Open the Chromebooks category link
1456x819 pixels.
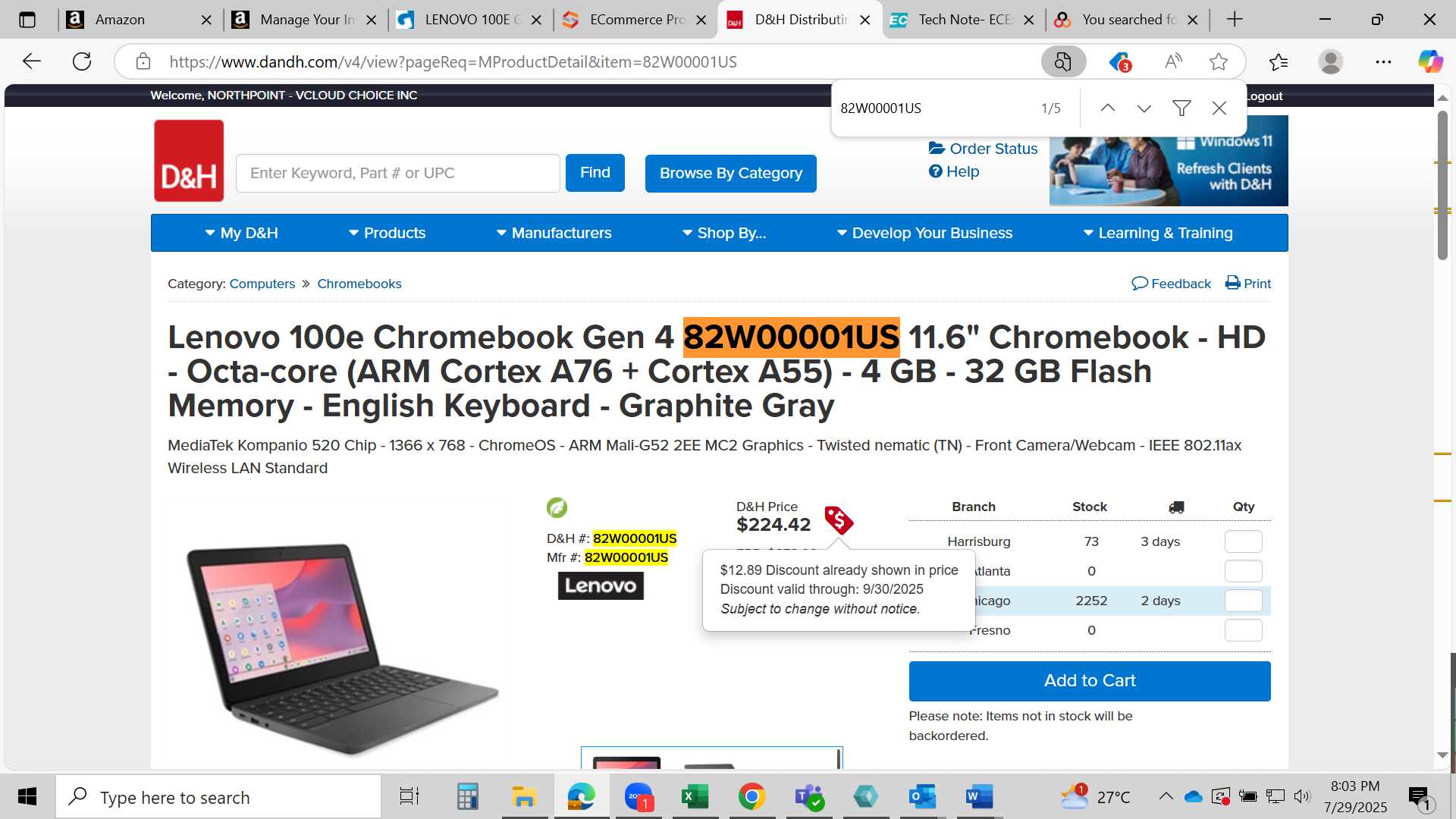(359, 284)
